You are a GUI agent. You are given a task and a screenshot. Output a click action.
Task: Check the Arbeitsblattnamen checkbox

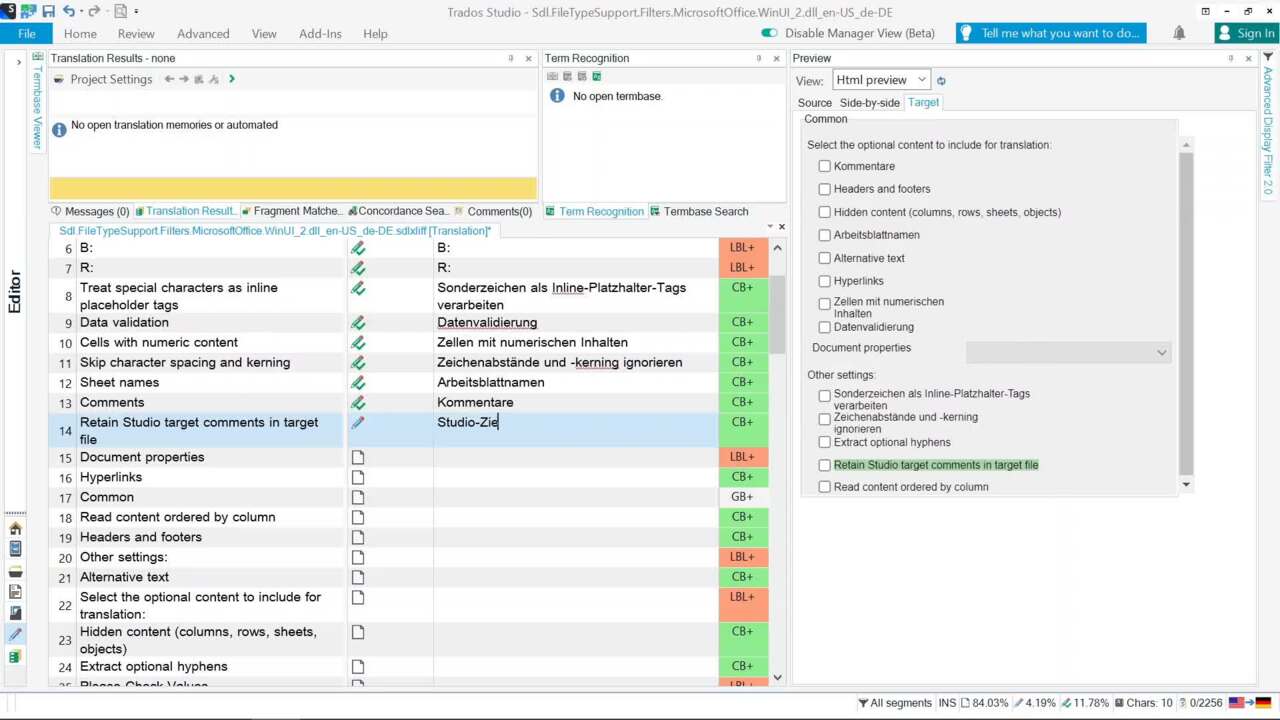(824, 235)
